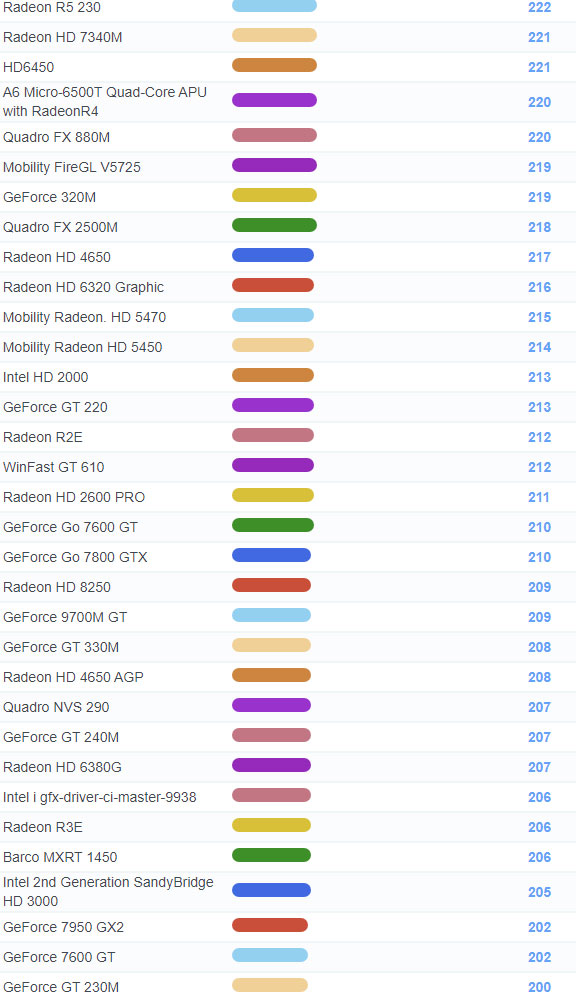Click the green bar for Barco MXRT 1450
This screenshot has width=576, height=1000.
(x=271, y=855)
